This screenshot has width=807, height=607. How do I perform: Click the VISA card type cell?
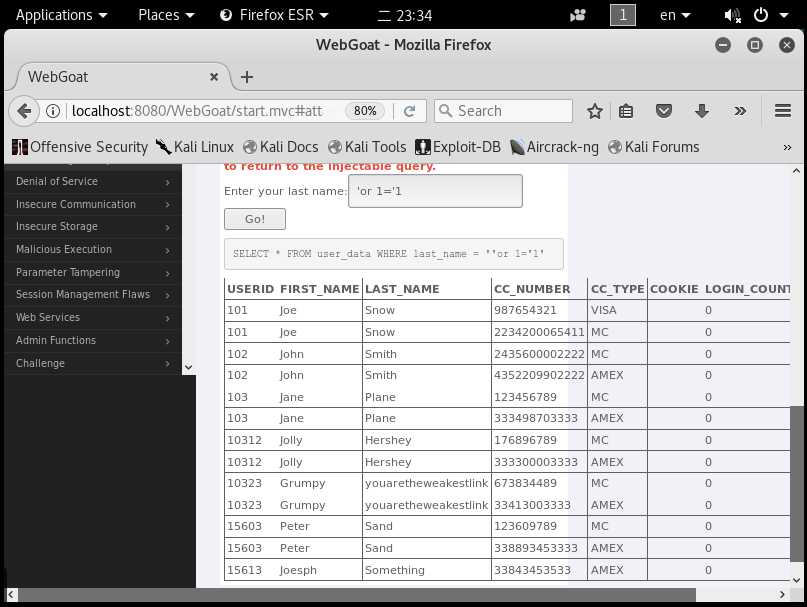coord(603,310)
